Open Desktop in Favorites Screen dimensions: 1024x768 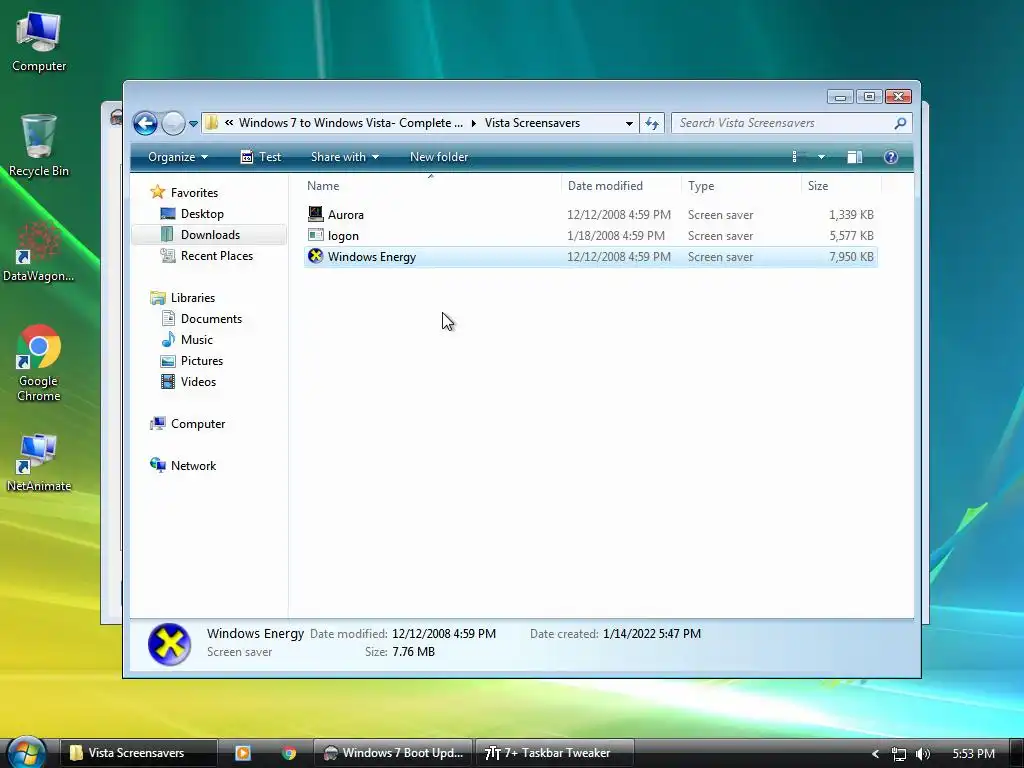202,214
